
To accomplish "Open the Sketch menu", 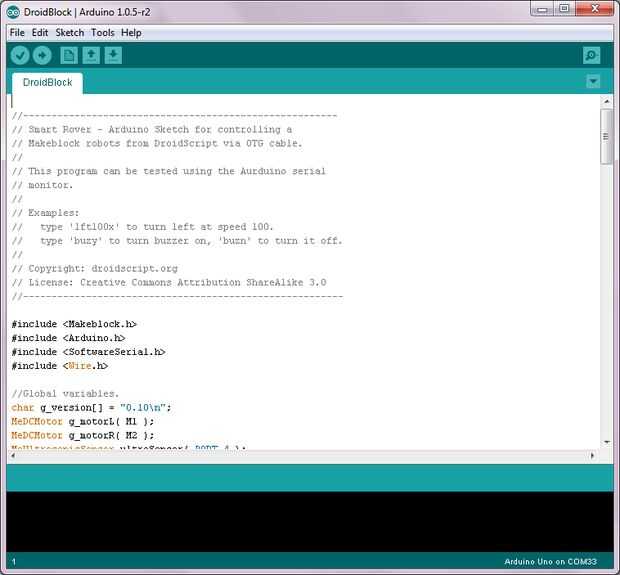I will click(70, 33).
